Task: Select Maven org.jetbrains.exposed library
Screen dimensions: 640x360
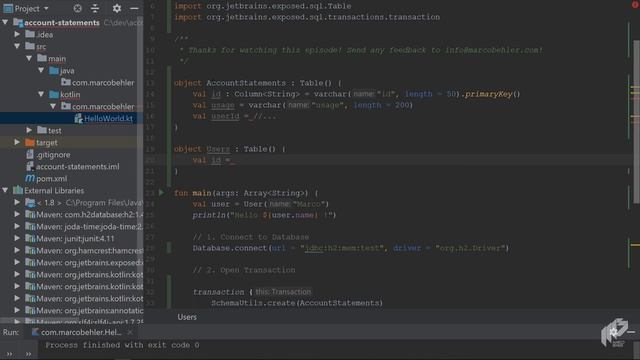Action: click(x=89, y=262)
